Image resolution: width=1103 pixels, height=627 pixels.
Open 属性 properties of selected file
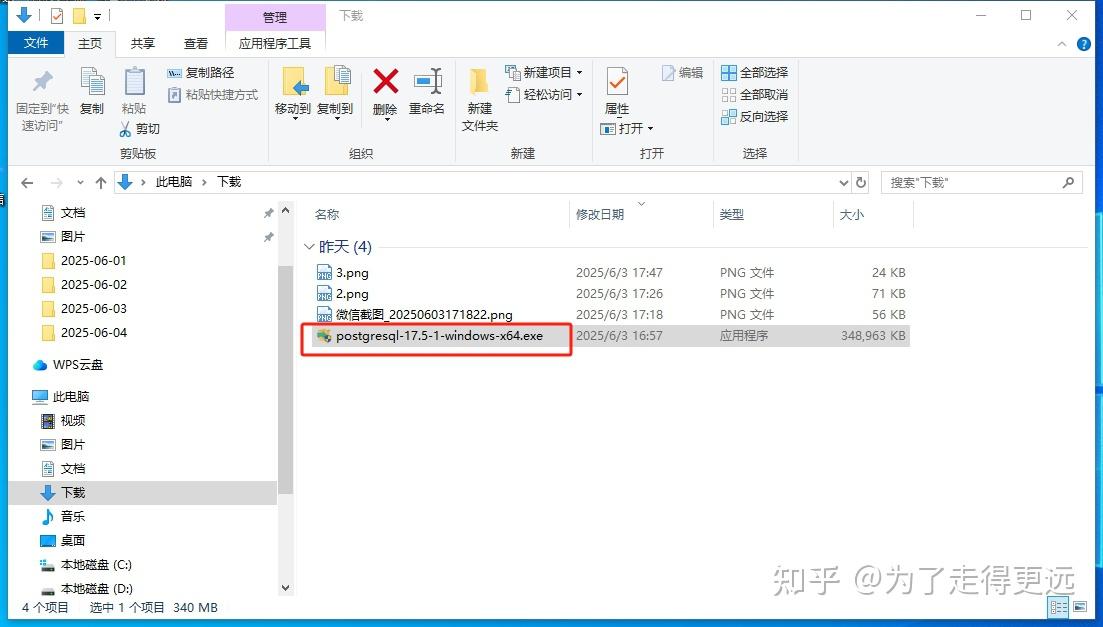coord(617,91)
